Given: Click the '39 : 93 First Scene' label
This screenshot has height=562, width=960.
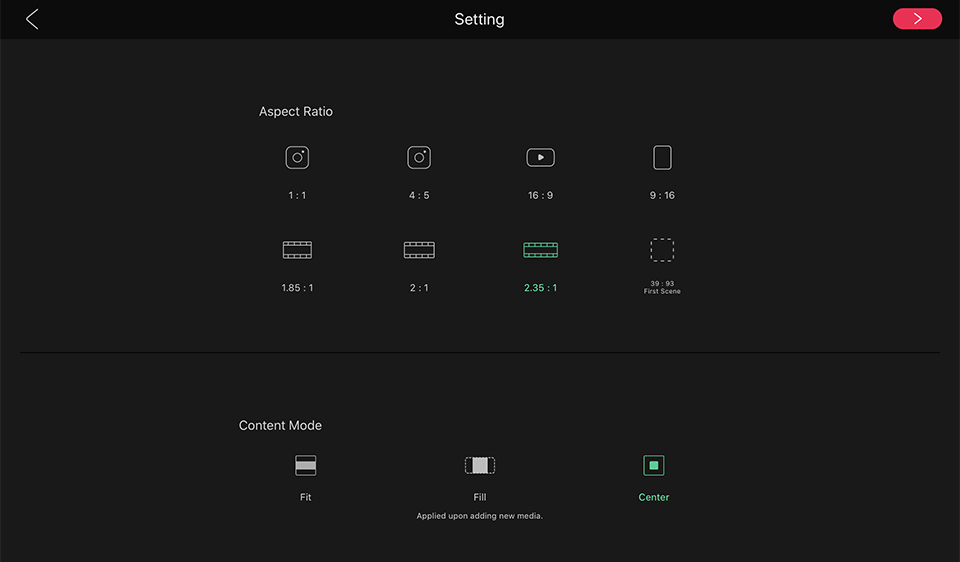Looking at the screenshot, I should (x=662, y=287).
